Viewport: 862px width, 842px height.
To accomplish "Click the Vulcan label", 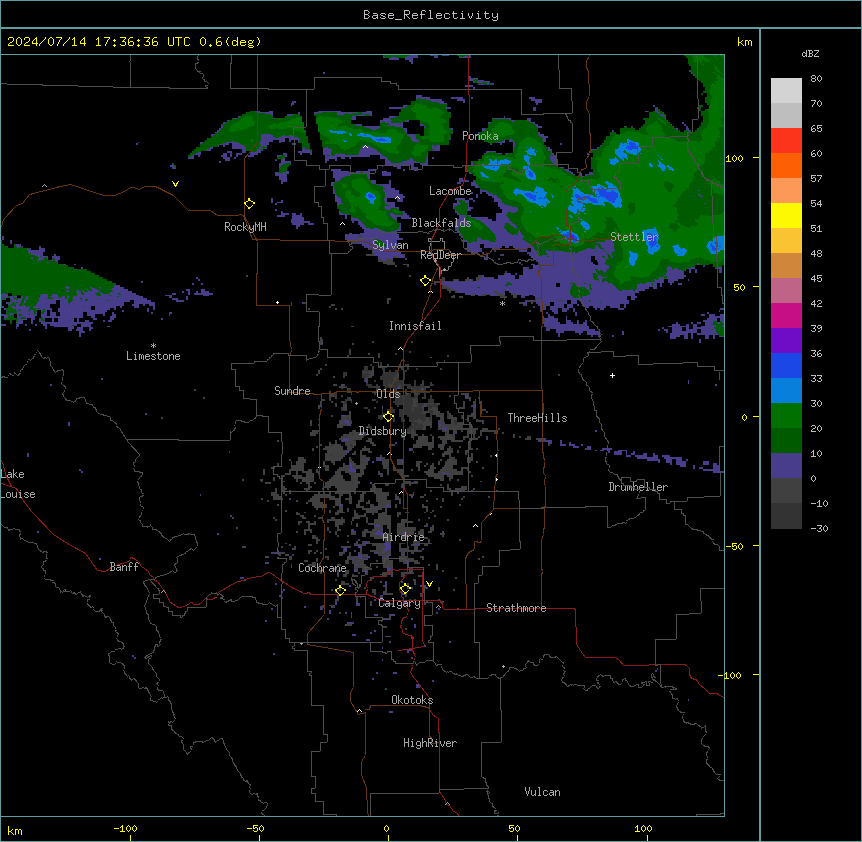I will coord(542,792).
